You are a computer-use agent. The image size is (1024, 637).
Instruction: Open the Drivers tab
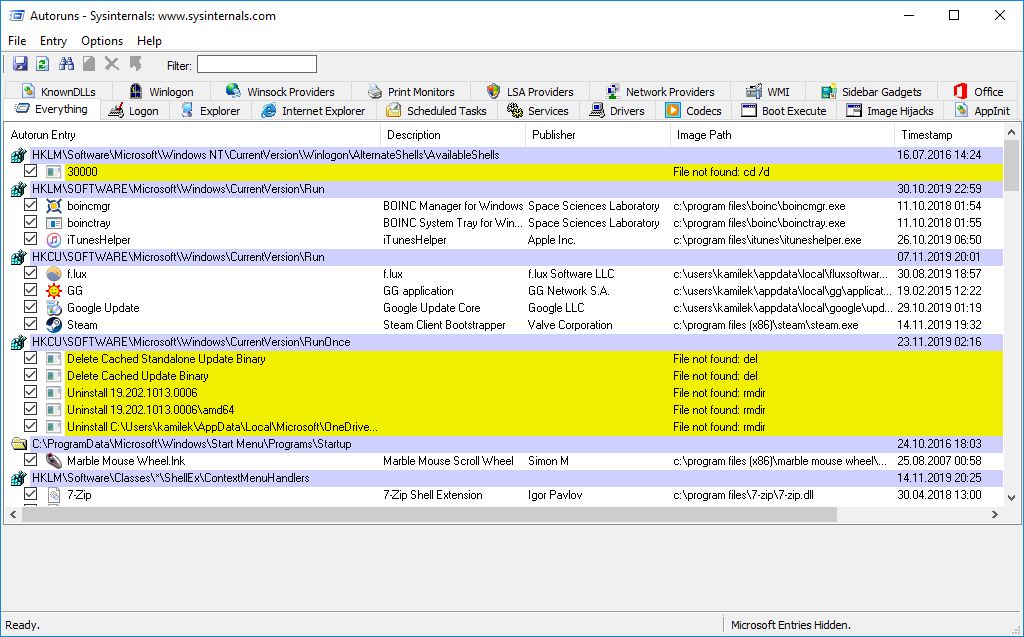coord(617,111)
